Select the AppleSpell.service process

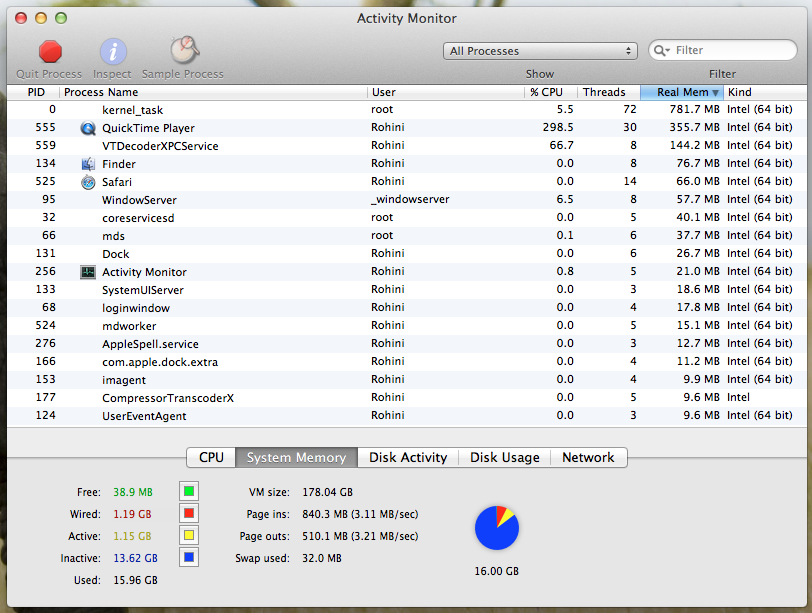pyautogui.click(x=407, y=344)
